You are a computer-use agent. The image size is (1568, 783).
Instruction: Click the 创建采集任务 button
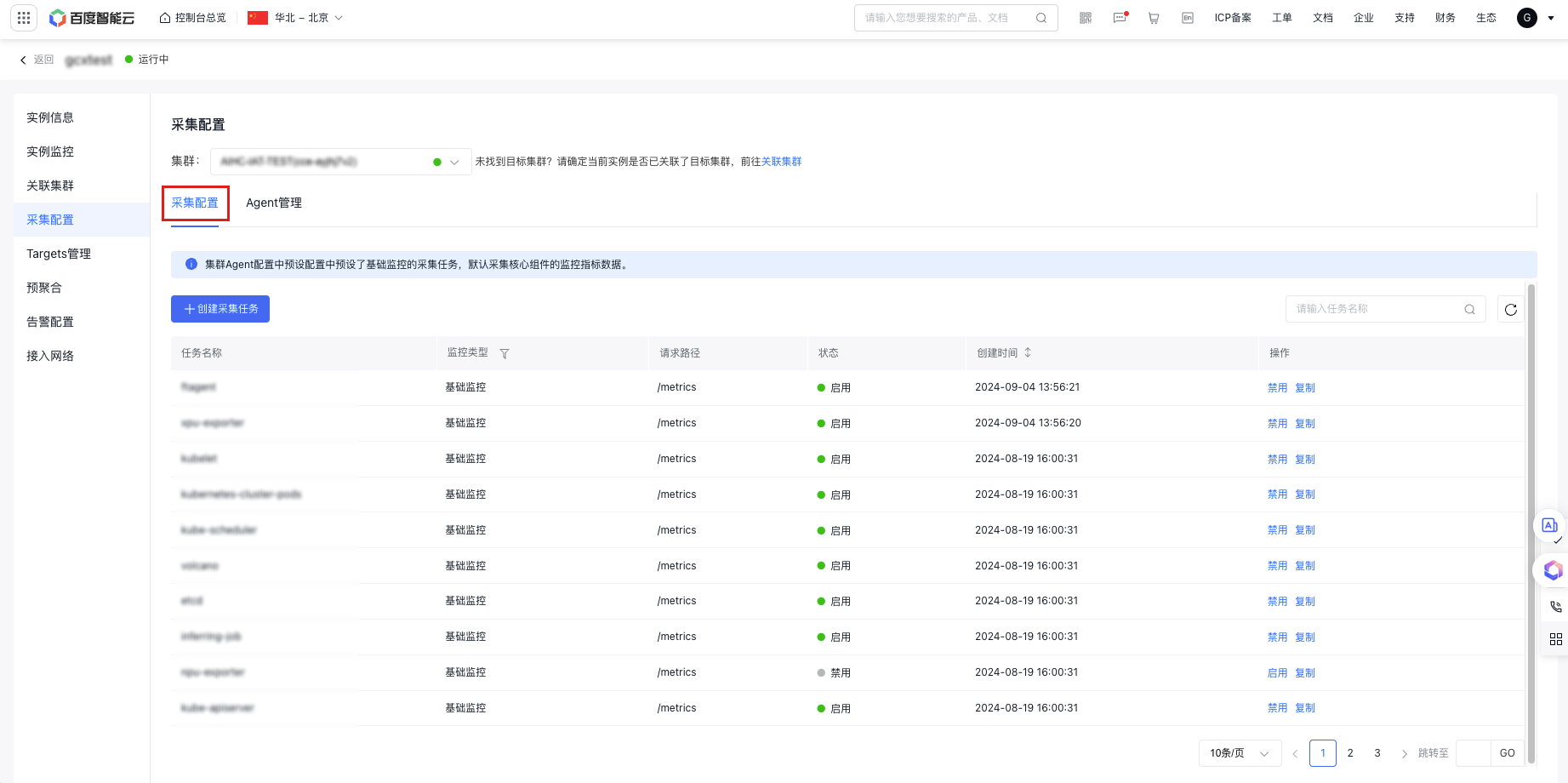pyautogui.click(x=220, y=309)
